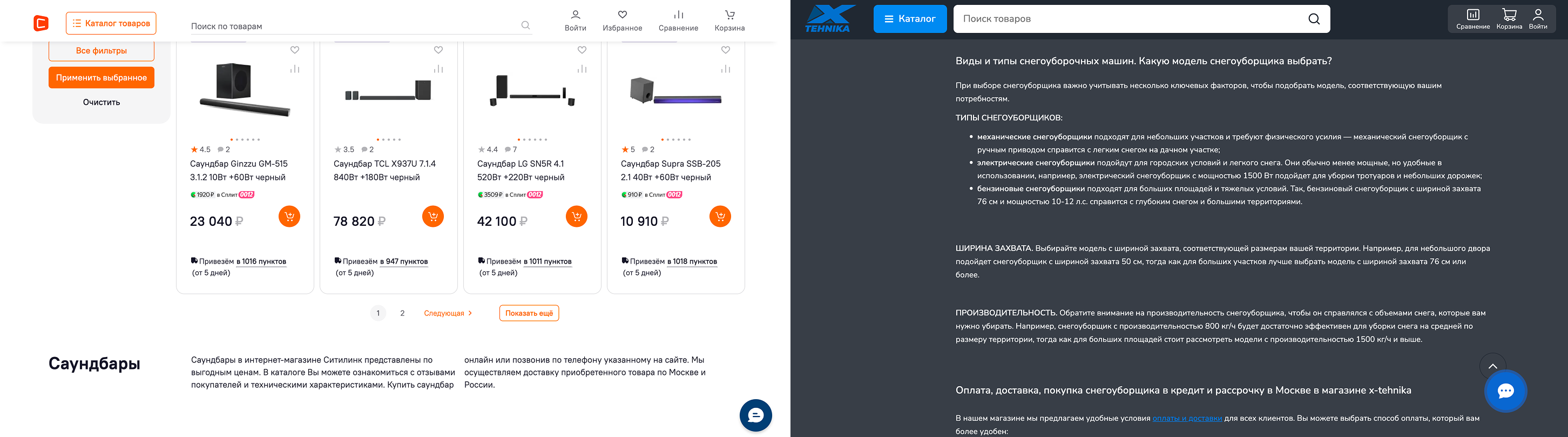Open Сравнение in X-Tehnika header

click(1473, 19)
